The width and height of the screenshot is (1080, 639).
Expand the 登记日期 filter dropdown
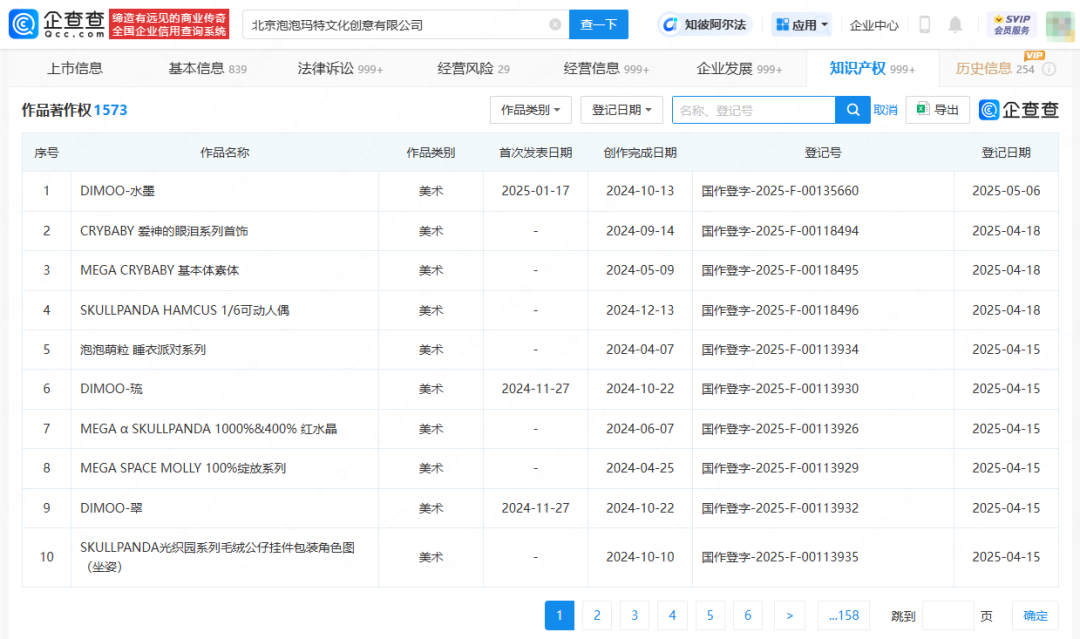pos(622,110)
